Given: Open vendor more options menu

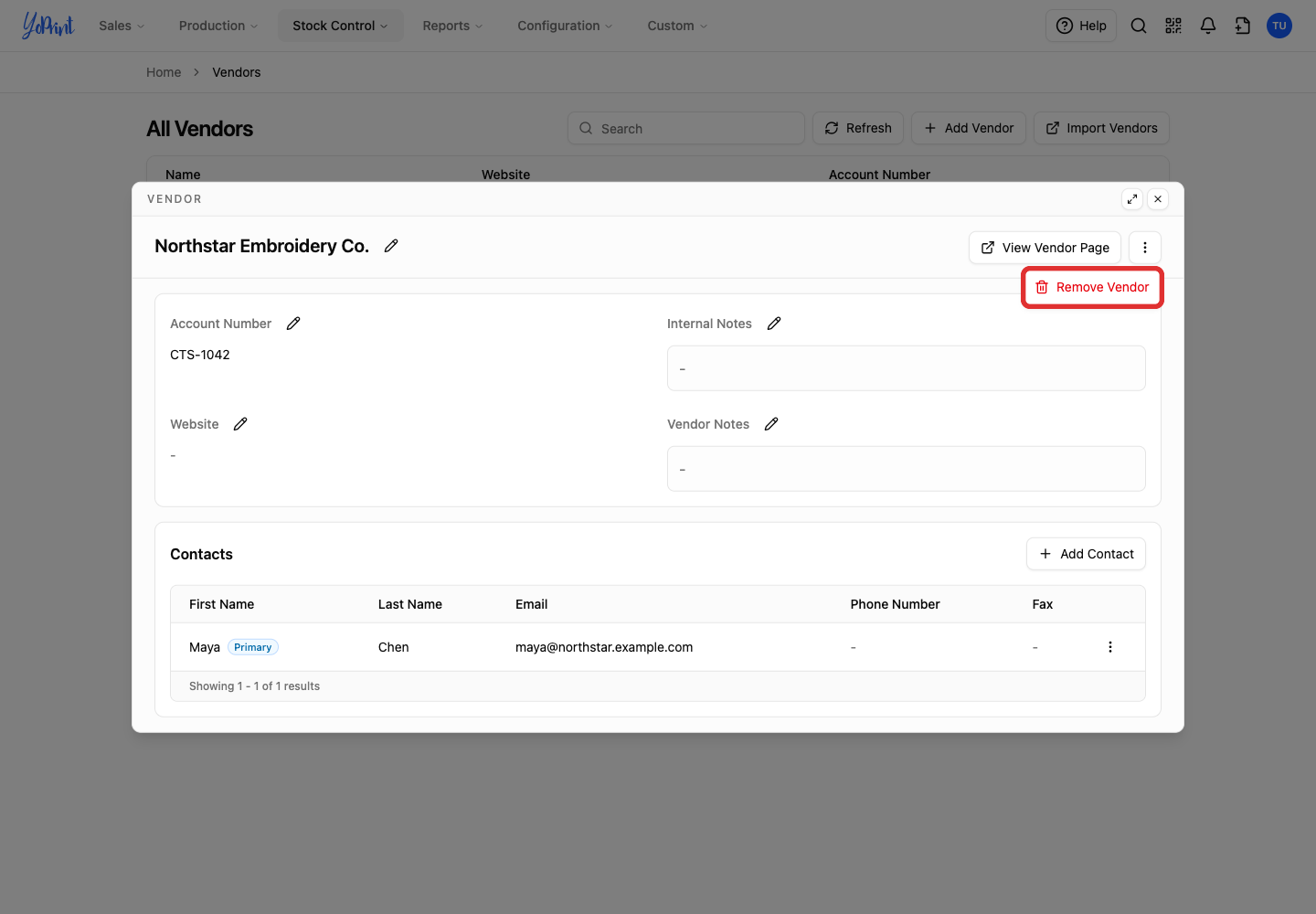Looking at the screenshot, I should [x=1145, y=248].
